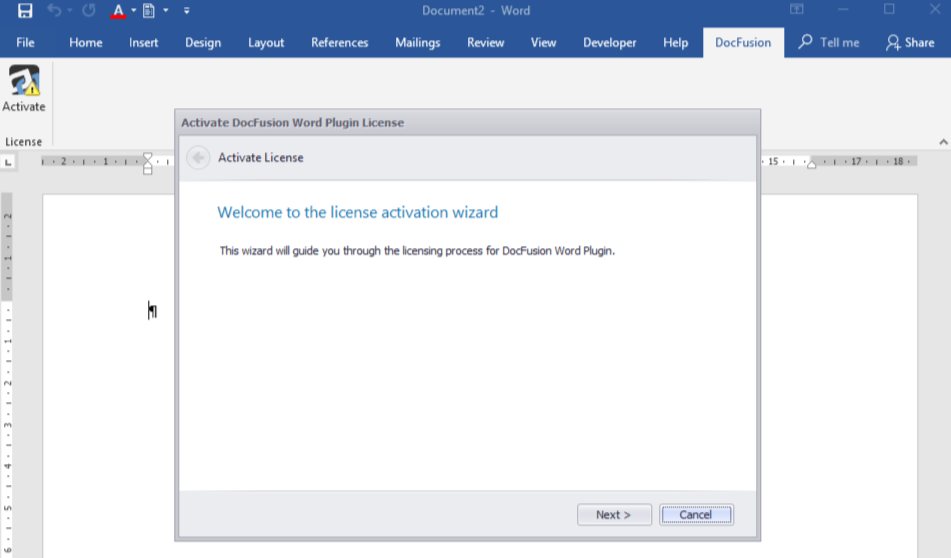Collapse the ribbon with the chevron
This screenshot has height=558, width=951.
pos(943,142)
